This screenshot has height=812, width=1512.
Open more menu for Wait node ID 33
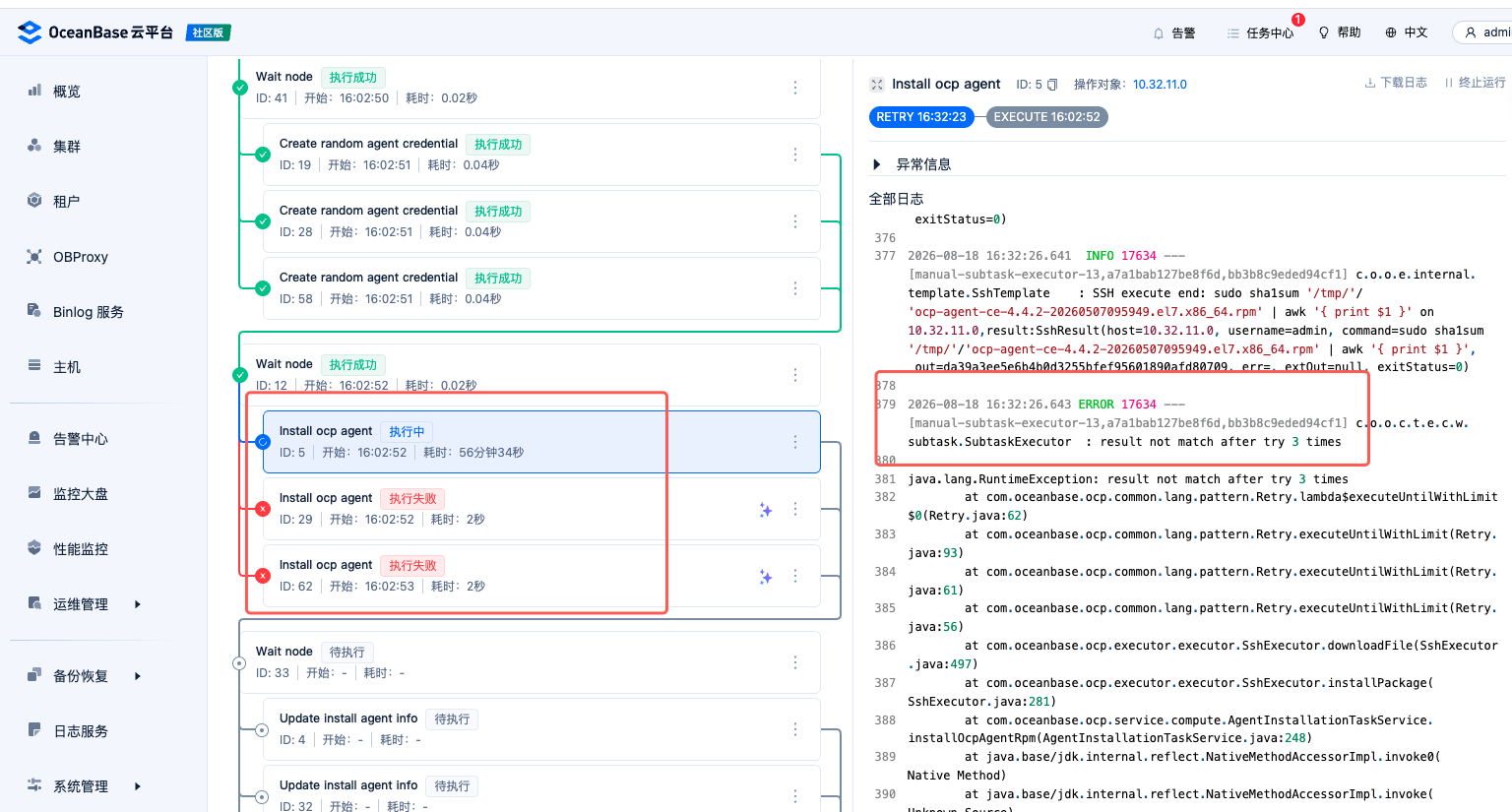[x=795, y=662]
